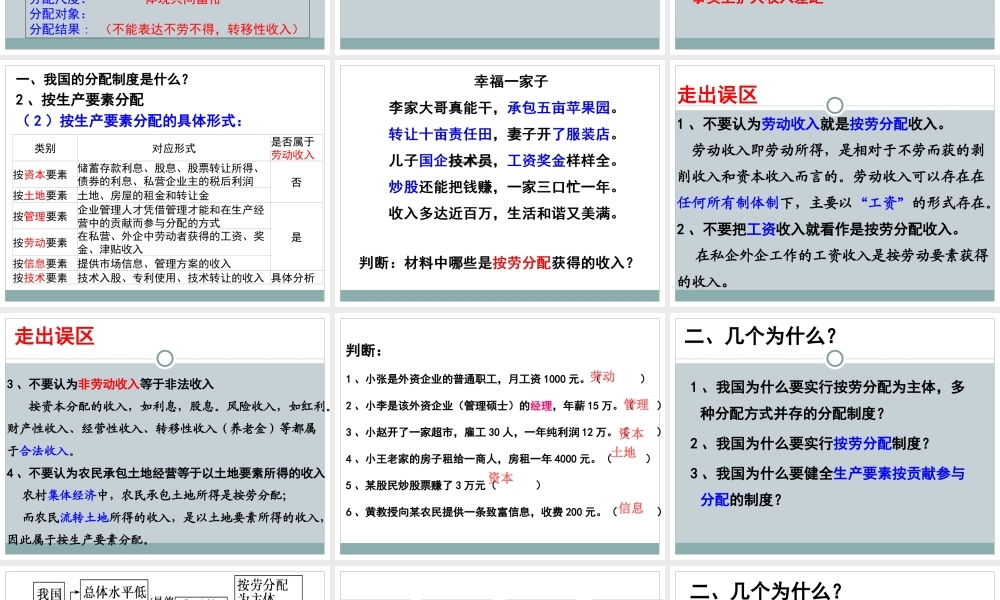Click the question '判断：材料中哪些是按劳分配获得的收入?'
Image resolution: width=1000 pixels, height=600 pixels.
point(497,263)
